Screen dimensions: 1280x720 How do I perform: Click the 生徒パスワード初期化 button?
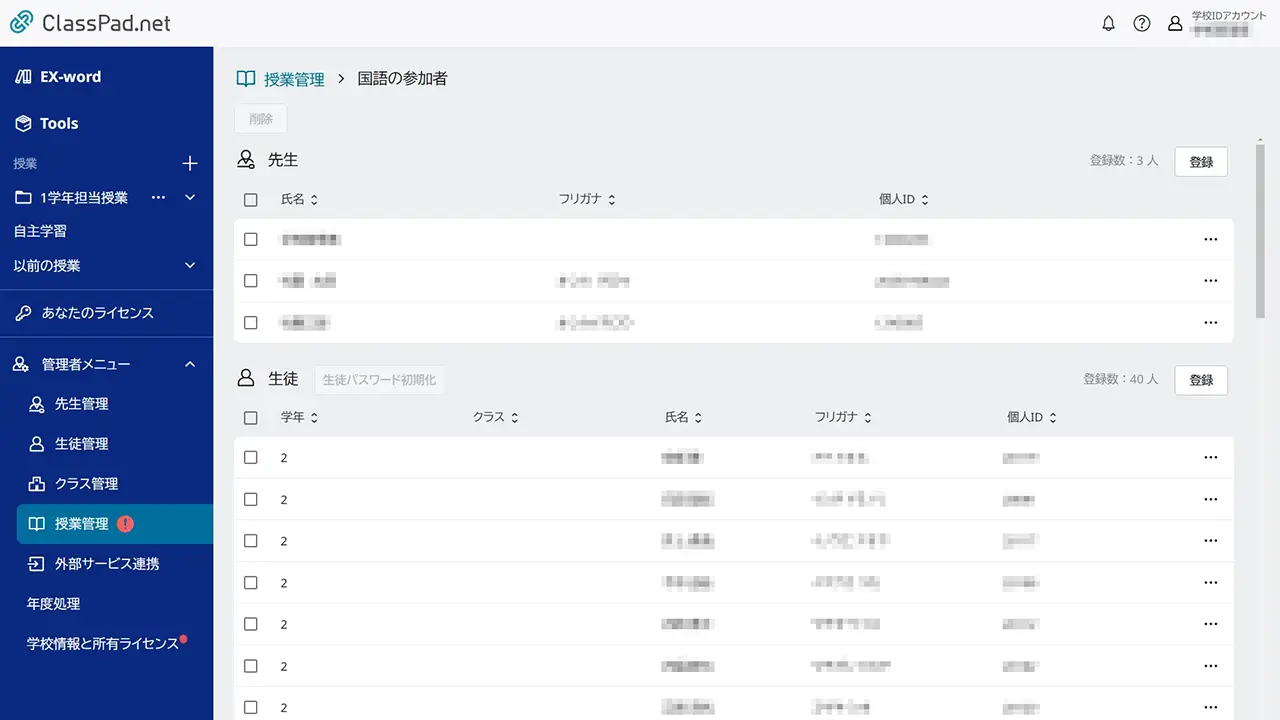pos(379,380)
